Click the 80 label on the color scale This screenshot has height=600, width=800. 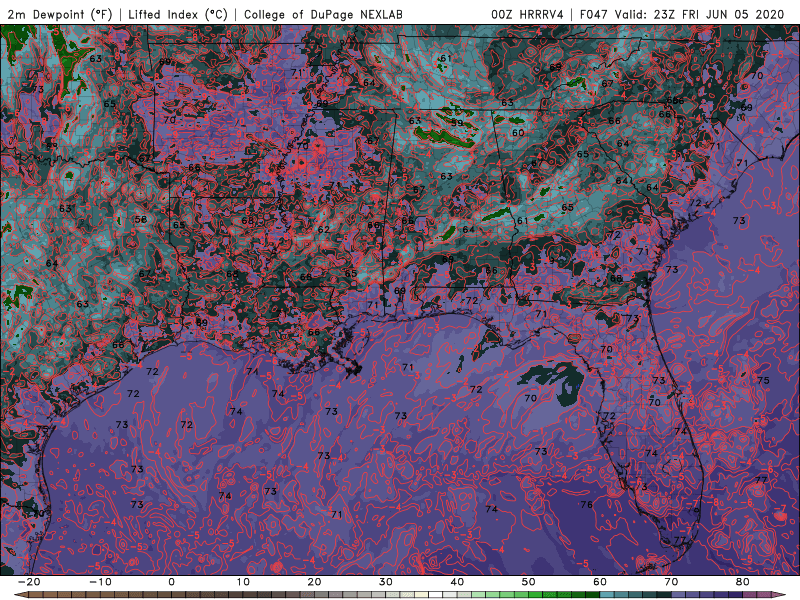(x=743, y=582)
